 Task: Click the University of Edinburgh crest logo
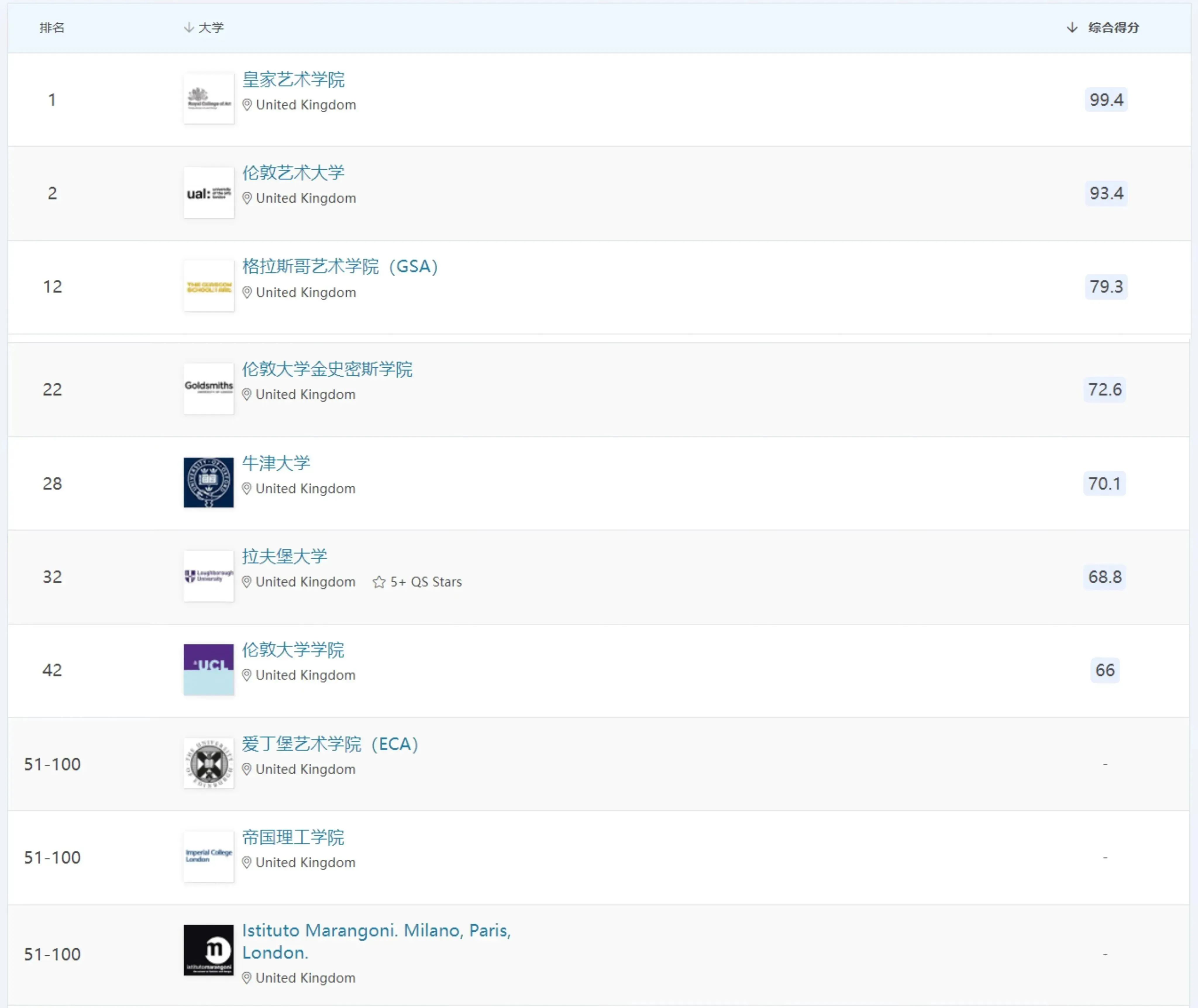point(209,763)
